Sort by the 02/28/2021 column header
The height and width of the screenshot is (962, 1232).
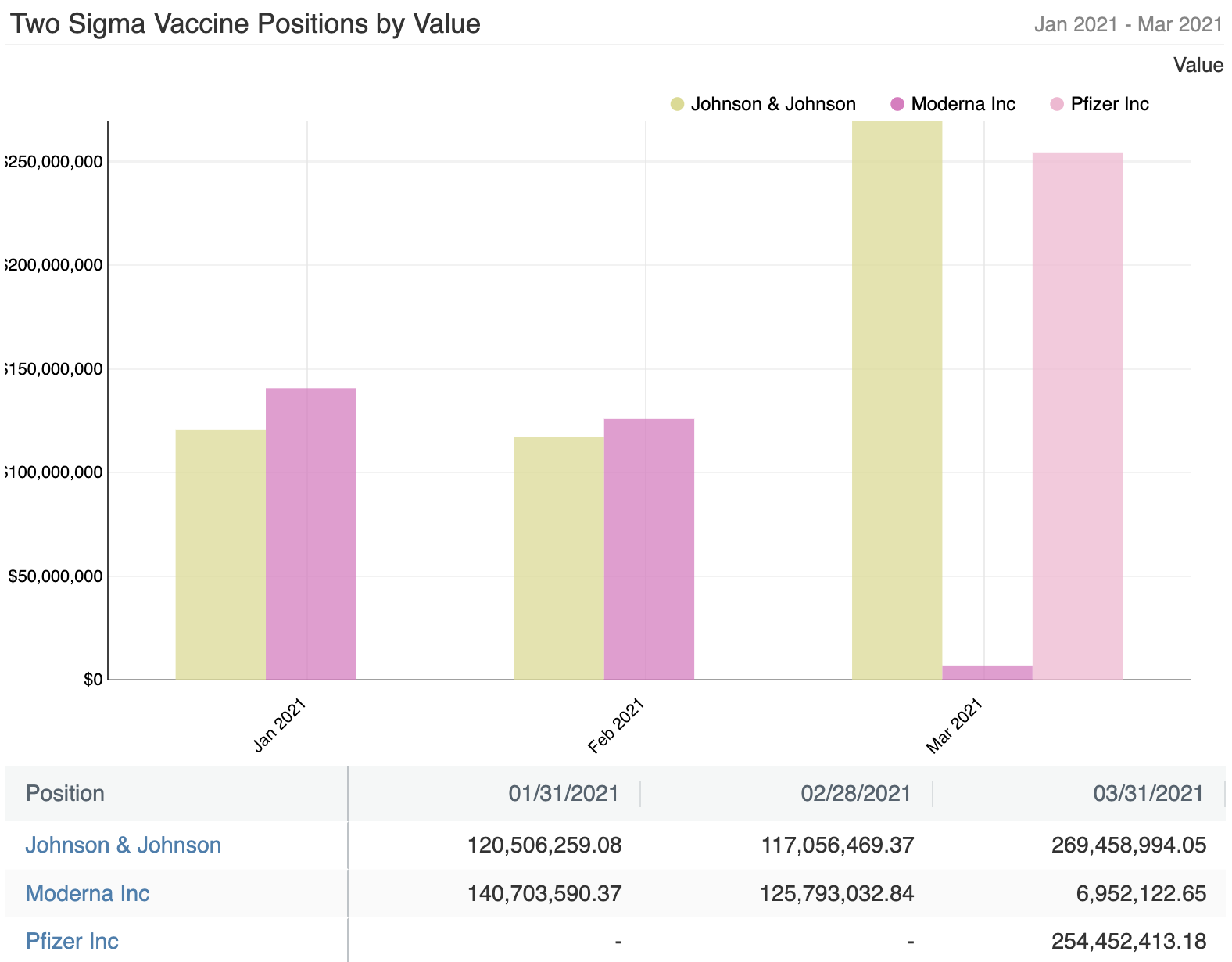[x=856, y=793]
